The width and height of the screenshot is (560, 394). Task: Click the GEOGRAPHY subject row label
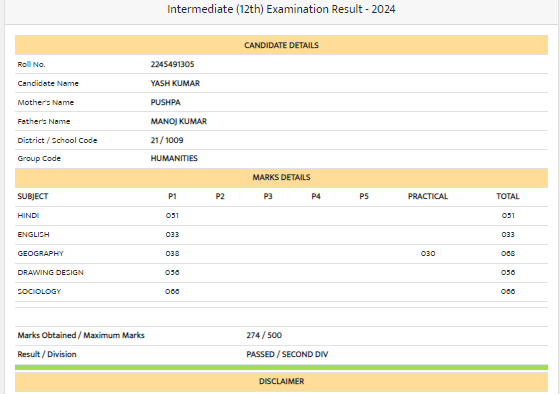coord(40,253)
